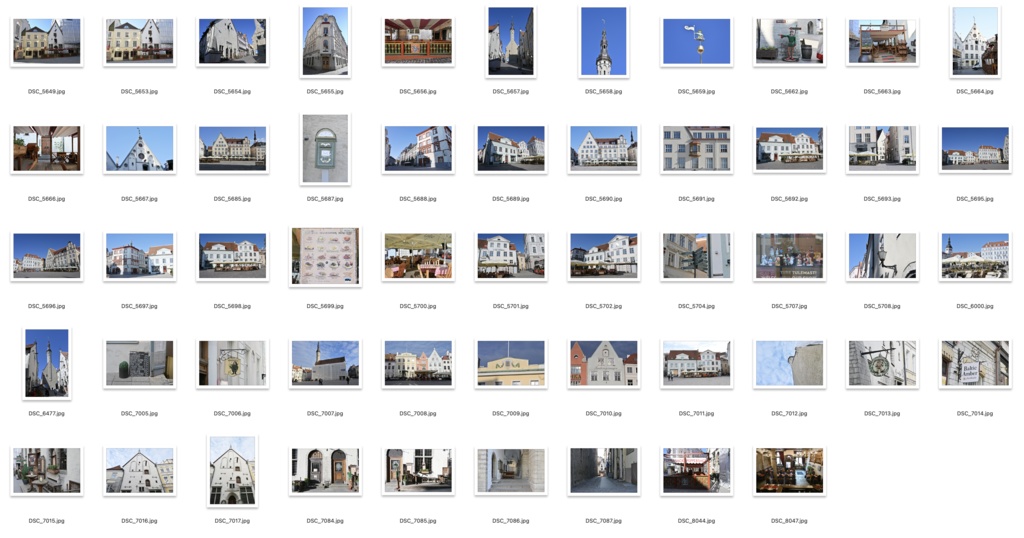Choose the DSC_7013.jpg thumbnail
Screen dimensions: 1024x538
(882, 364)
